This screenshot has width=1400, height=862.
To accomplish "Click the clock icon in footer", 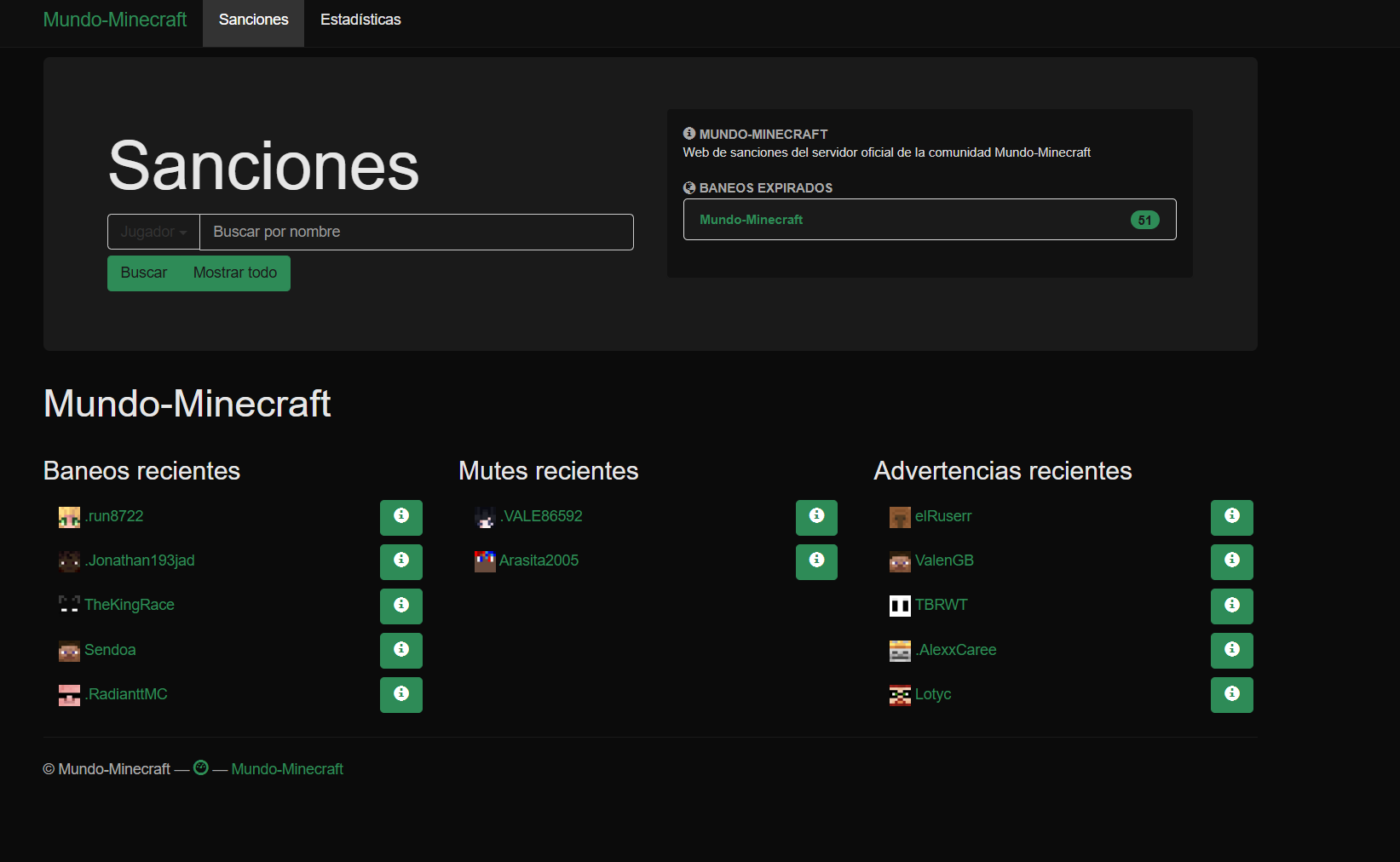I will coord(201,768).
